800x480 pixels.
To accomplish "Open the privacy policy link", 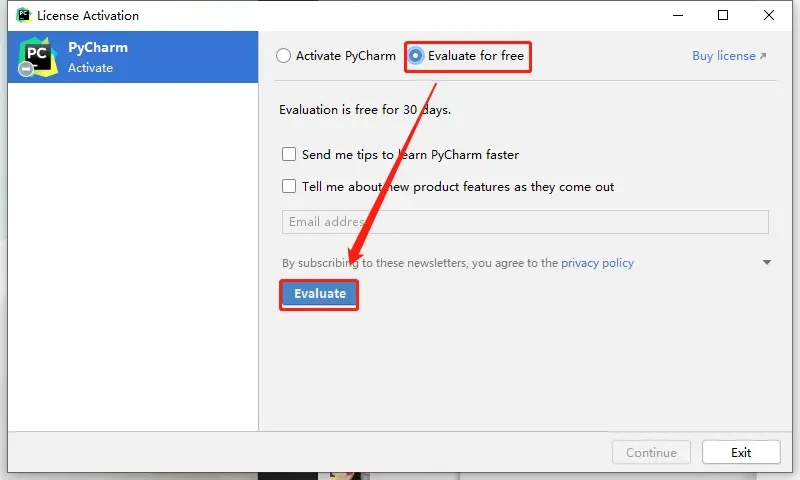I will pos(597,263).
